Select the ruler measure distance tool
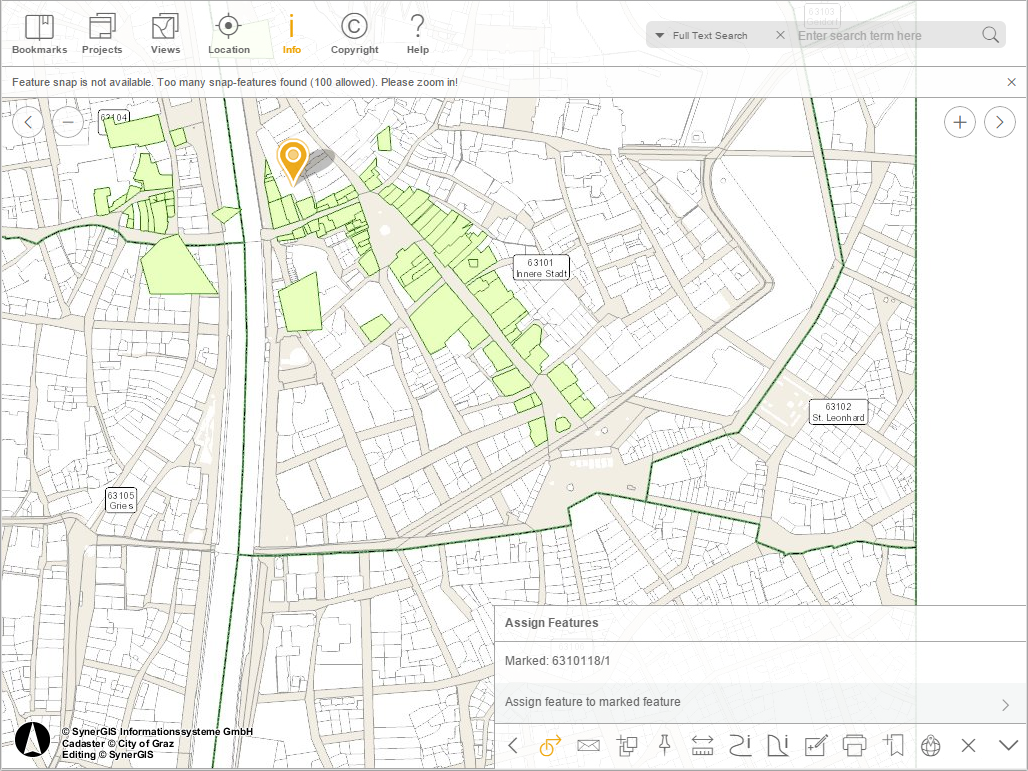 click(702, 745)
